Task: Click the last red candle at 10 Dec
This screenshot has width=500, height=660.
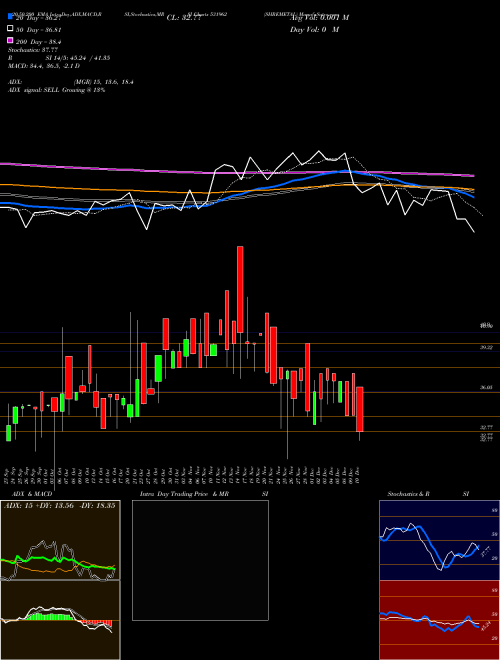Action: [359, 409]
